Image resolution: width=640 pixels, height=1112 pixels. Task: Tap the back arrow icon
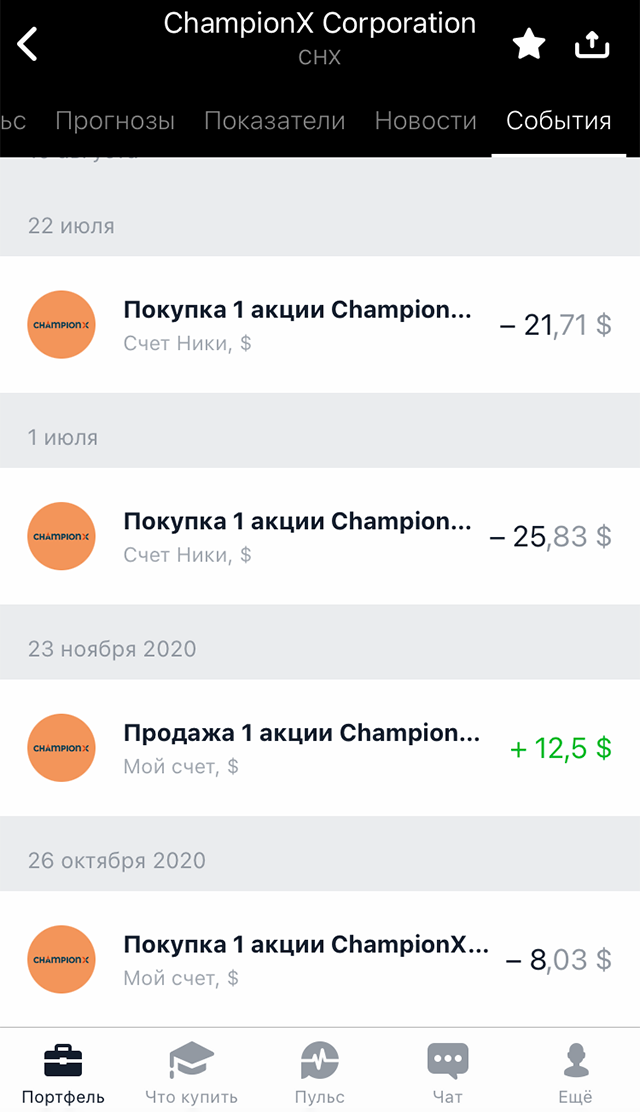click(28, 44)
